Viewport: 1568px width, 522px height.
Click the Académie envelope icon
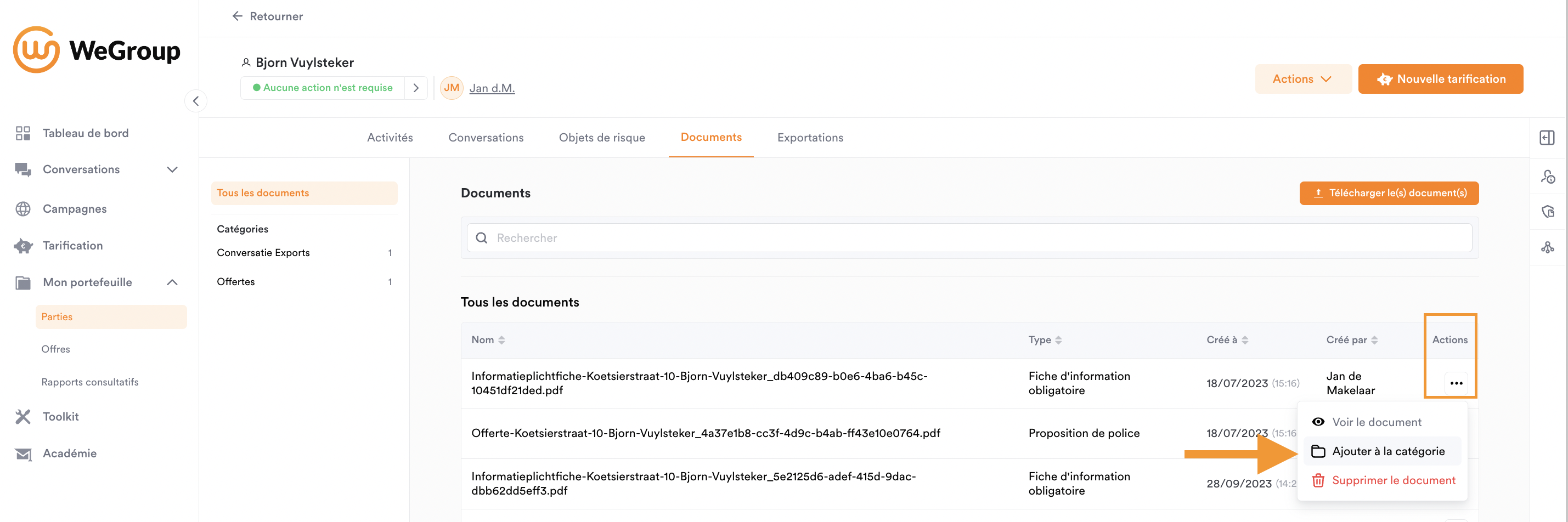[x=23, y=454]
